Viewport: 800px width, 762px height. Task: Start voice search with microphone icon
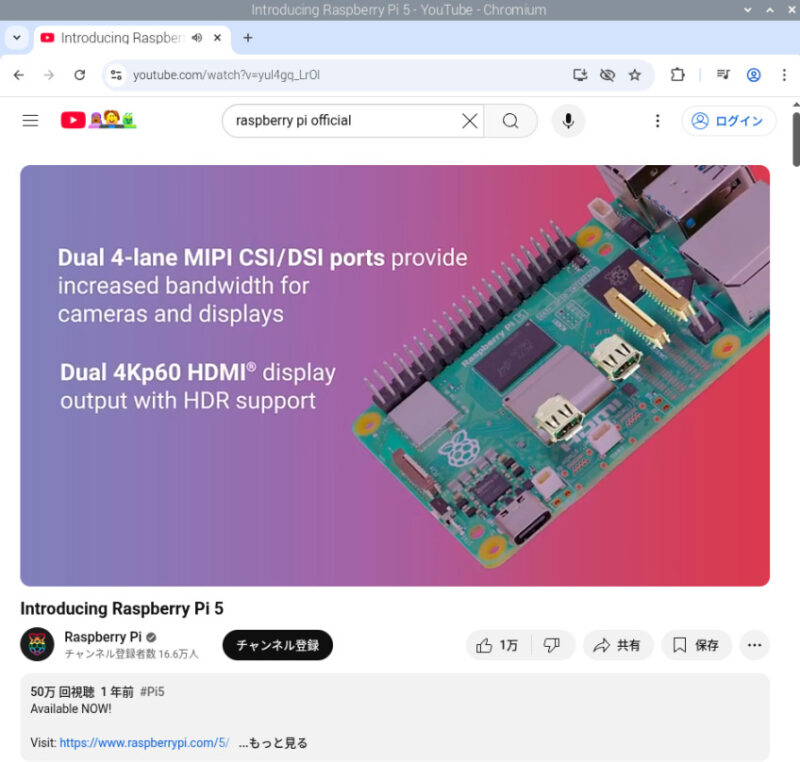click(x=568, y=121)
